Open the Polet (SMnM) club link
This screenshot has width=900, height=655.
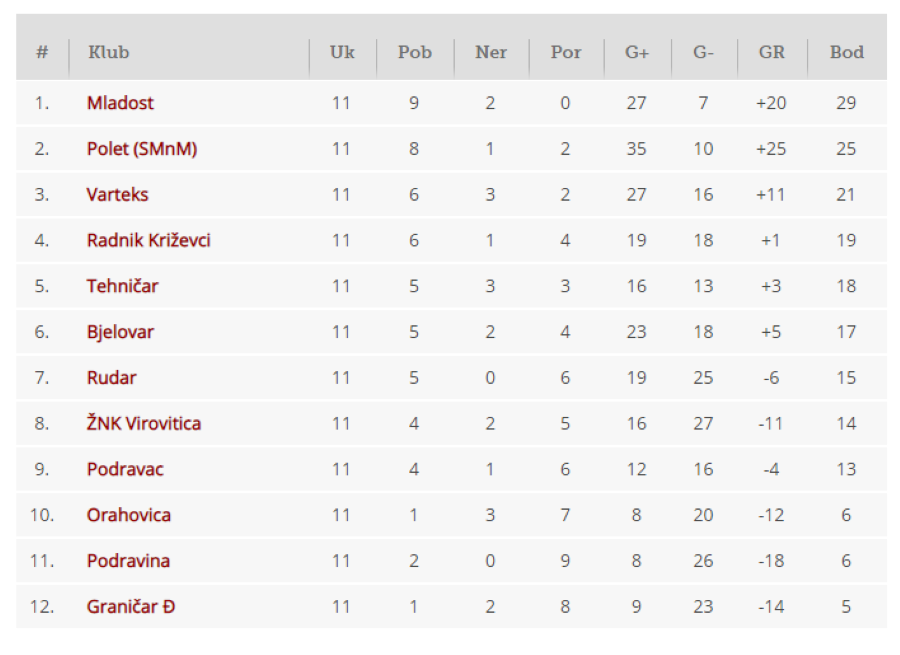[142, 149]
